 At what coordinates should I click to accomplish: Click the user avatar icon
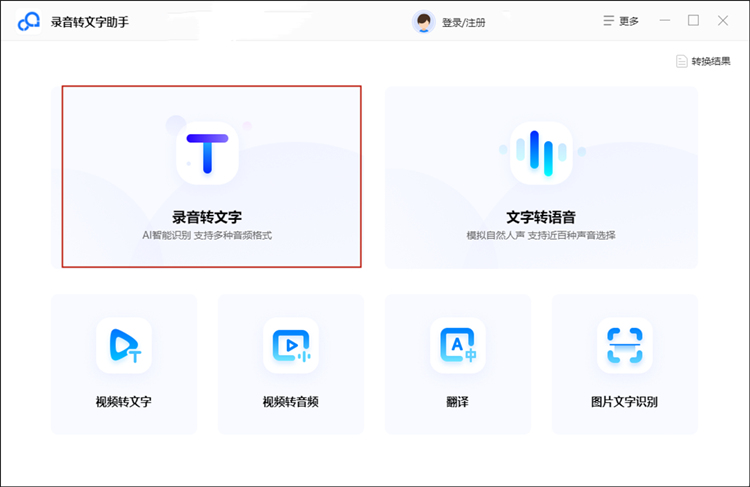423,22
